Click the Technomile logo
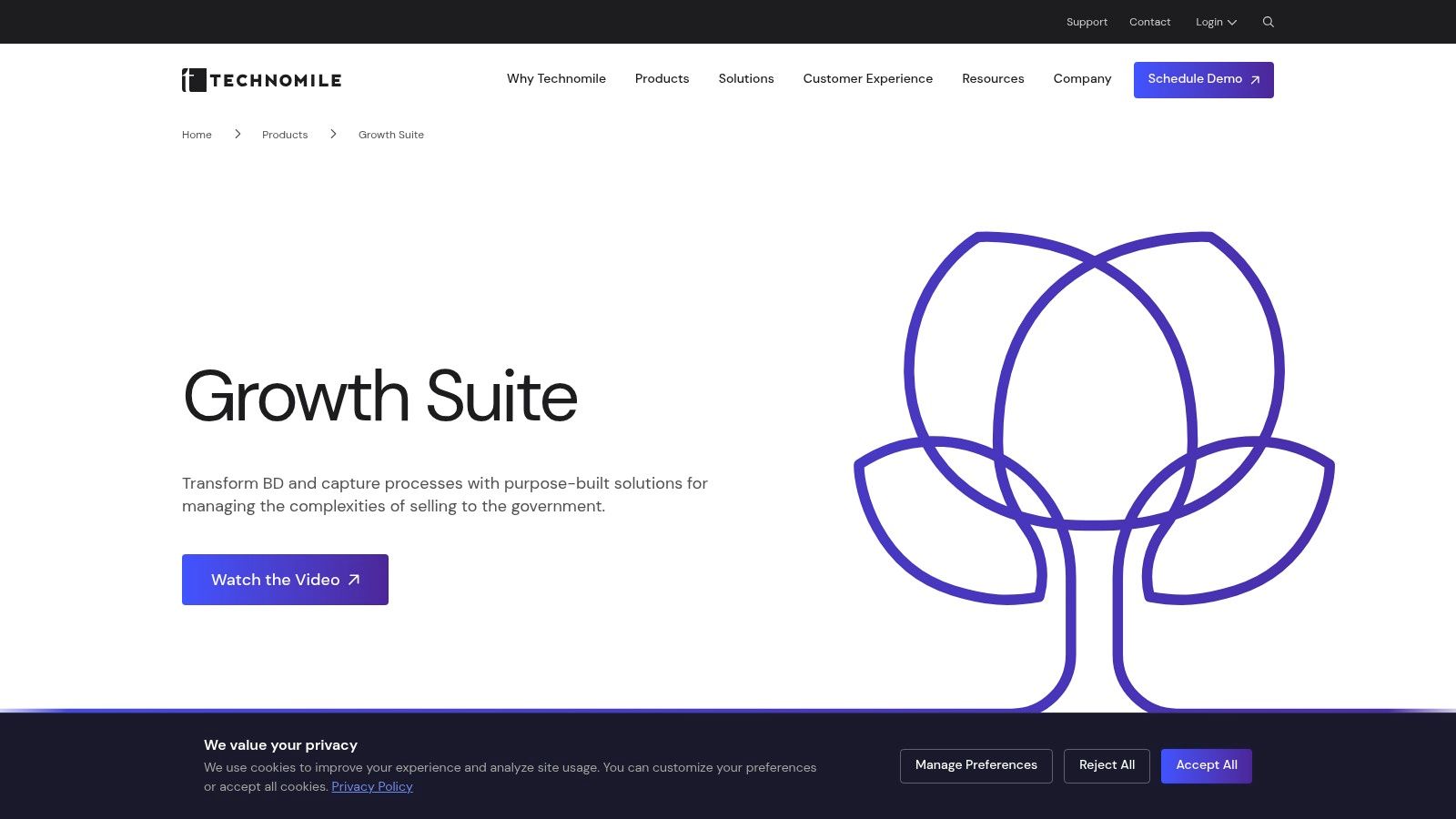This screenshot has height=819, width=1456. [262, 80]
